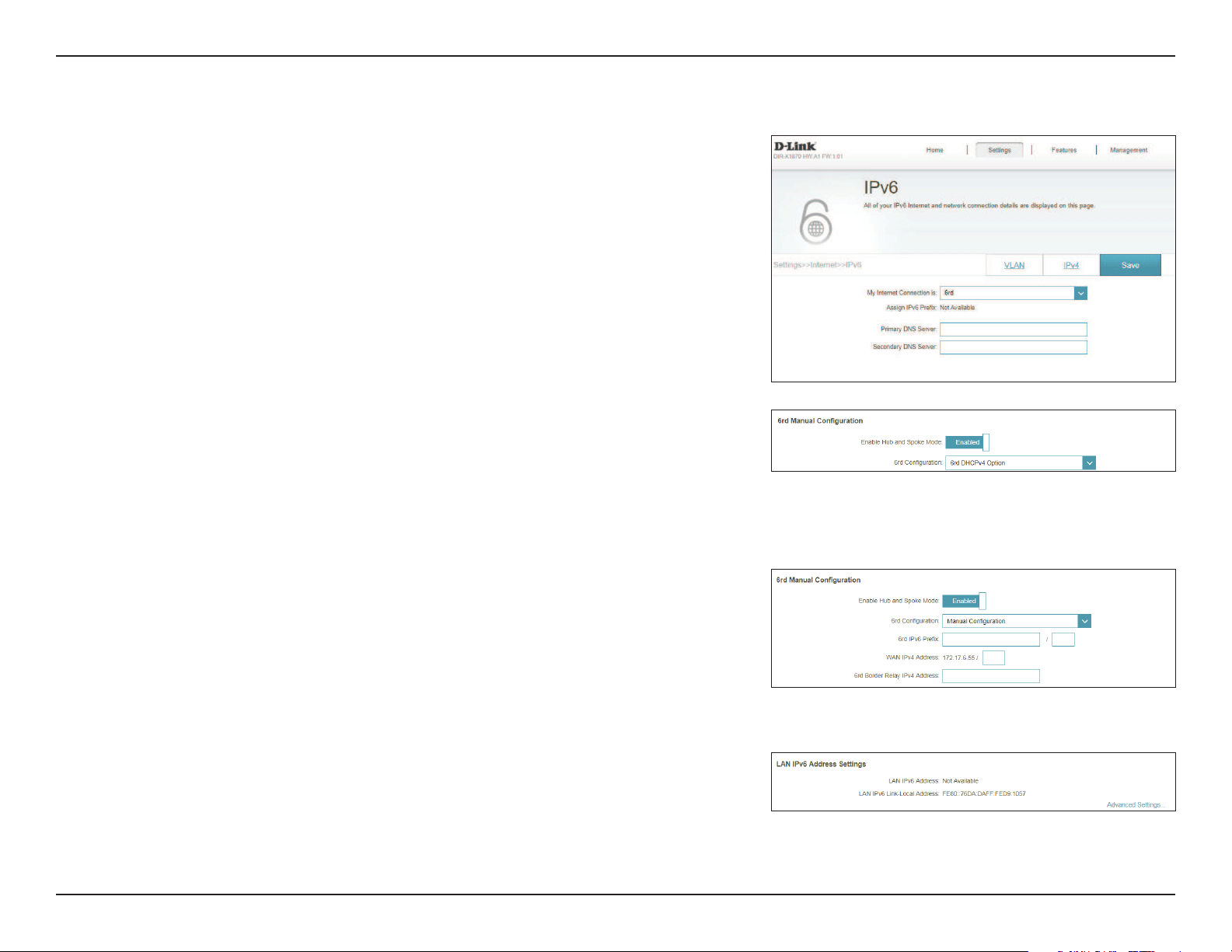
Task: Go to the VLAN page link
Action: 1014,265
